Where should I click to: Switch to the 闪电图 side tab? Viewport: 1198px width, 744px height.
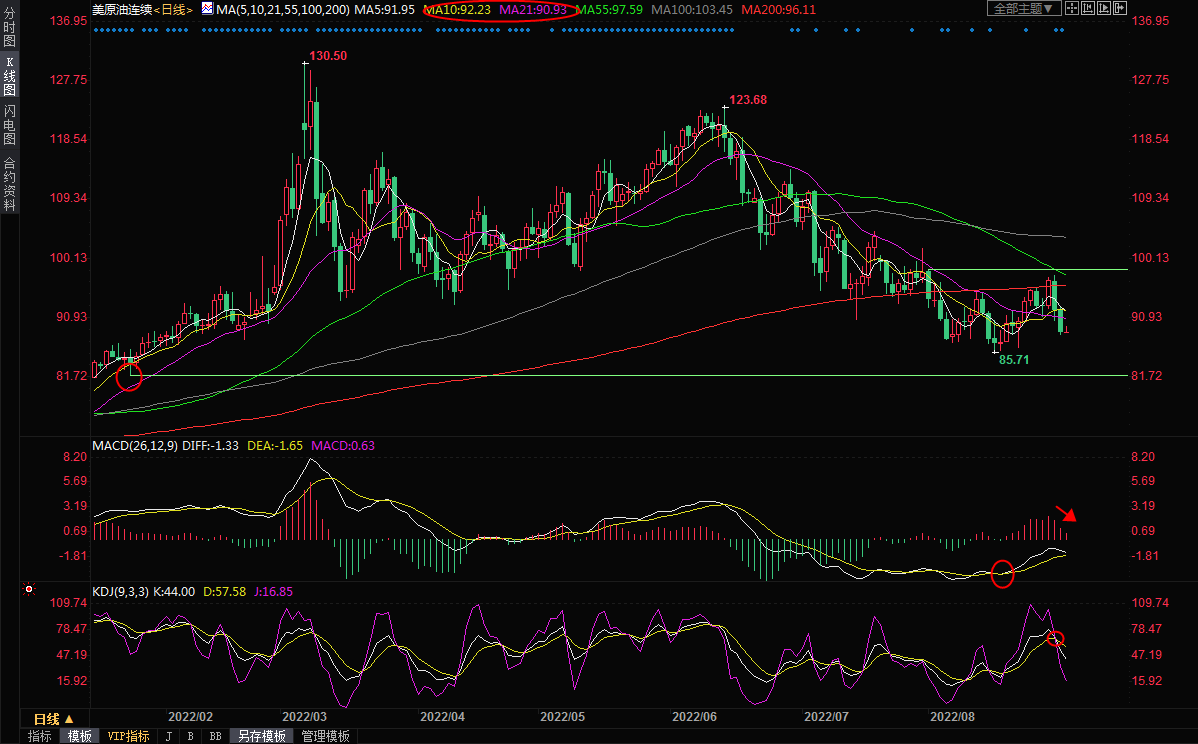[x=9, y=125]
